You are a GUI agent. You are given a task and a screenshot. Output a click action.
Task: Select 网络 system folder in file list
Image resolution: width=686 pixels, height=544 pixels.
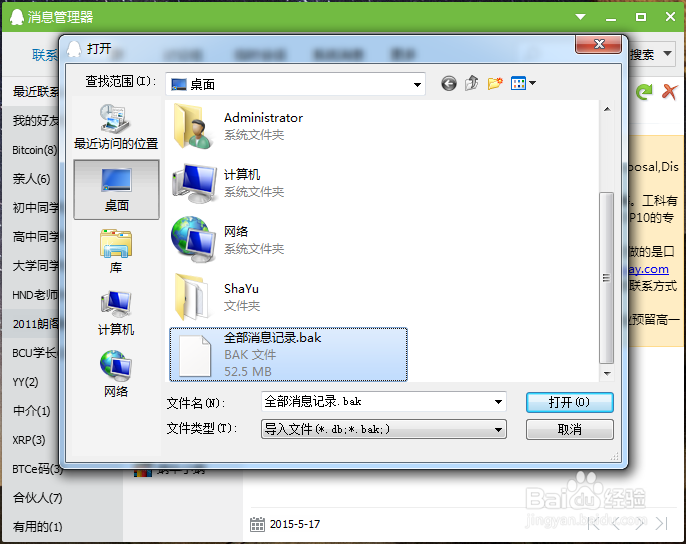[228, 240]
